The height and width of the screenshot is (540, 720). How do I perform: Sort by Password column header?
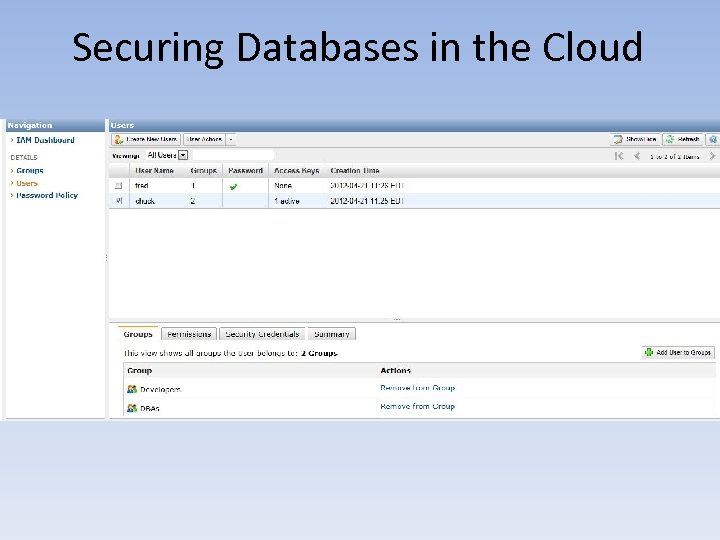pos(245,171)
